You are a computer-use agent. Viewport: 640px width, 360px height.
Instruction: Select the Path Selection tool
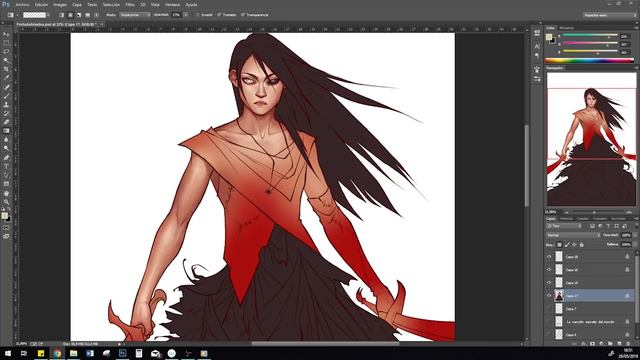[6, 175]
